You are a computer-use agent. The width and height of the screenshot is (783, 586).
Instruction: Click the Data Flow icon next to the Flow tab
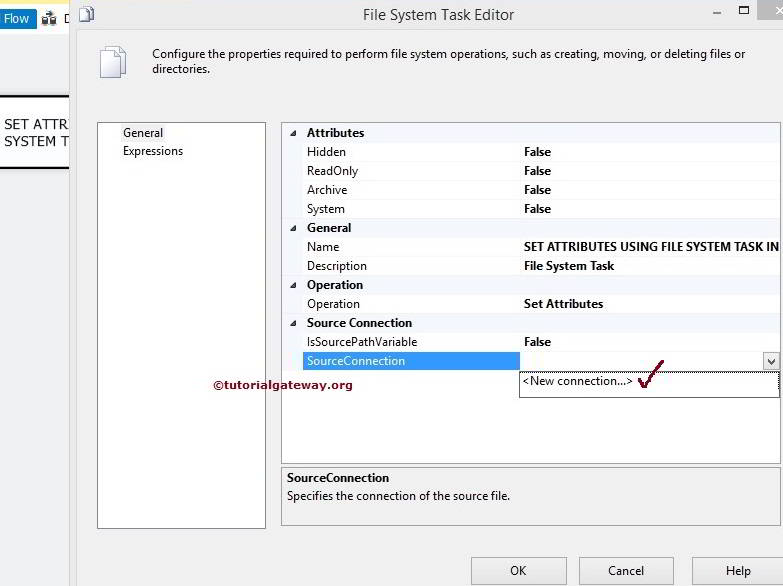pyautogui.click(x=49, y=19)
